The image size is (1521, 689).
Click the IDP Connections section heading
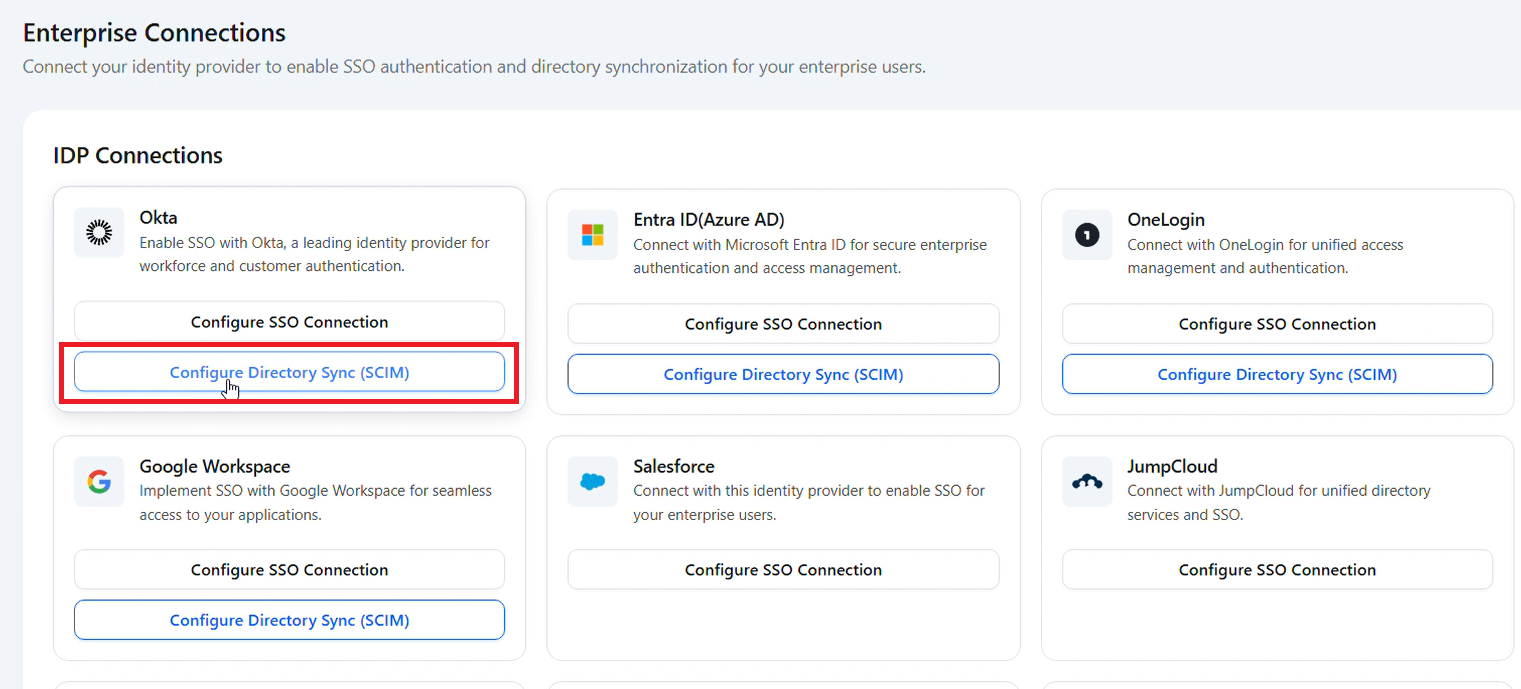pos(138,156)
